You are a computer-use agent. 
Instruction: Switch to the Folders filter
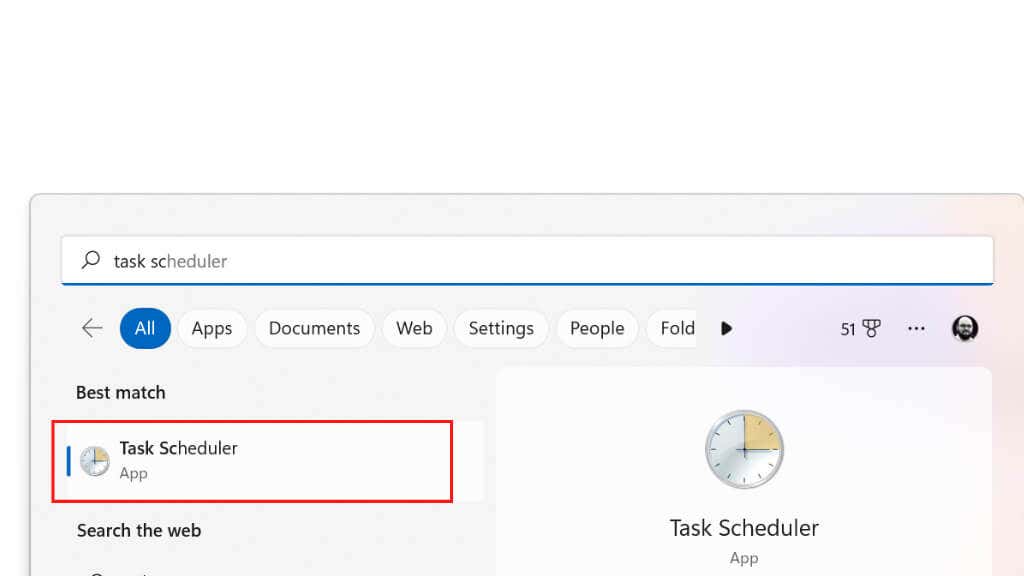[x=673, y=328]
